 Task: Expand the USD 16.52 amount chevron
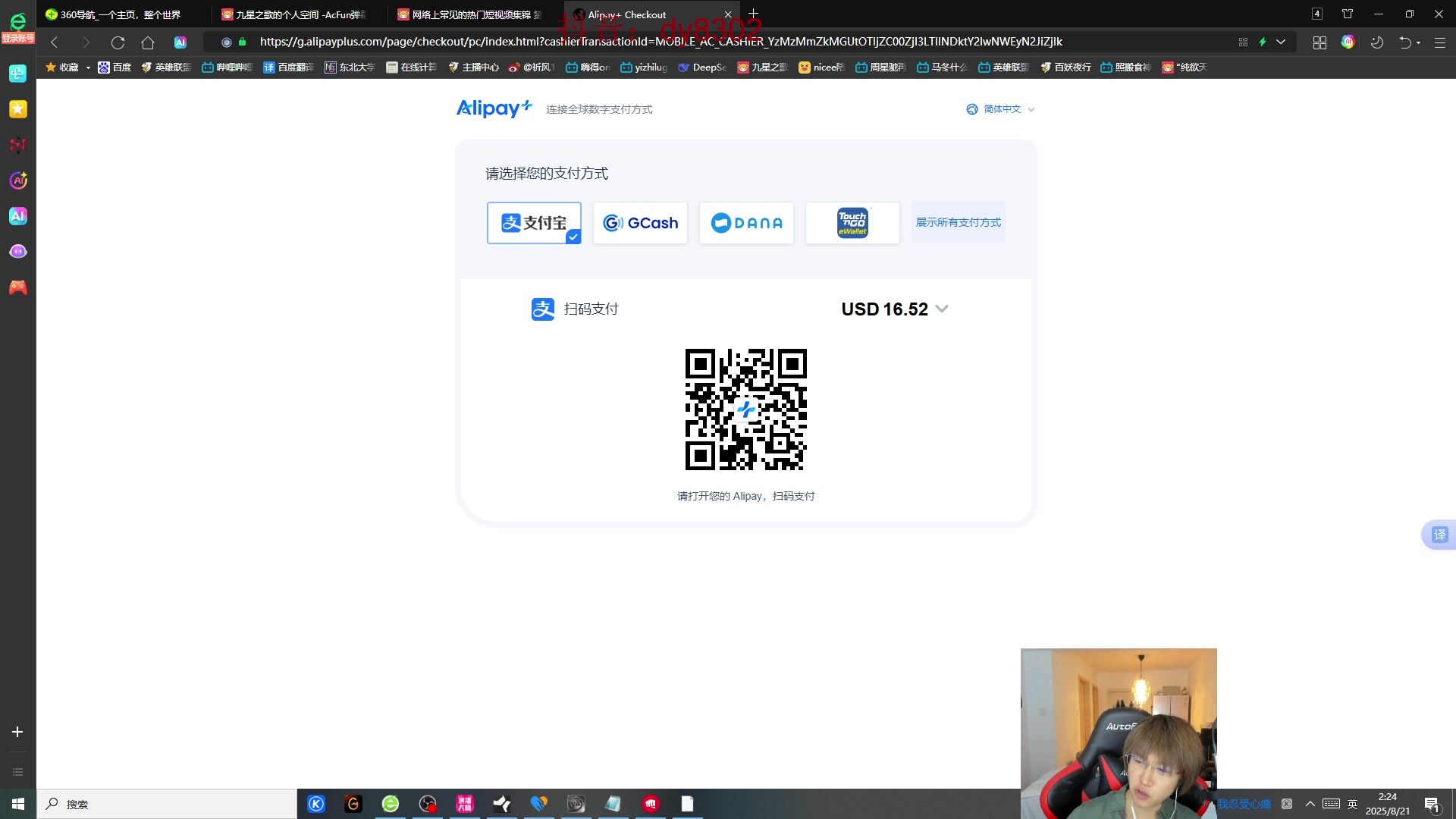(x=942, y=309)
